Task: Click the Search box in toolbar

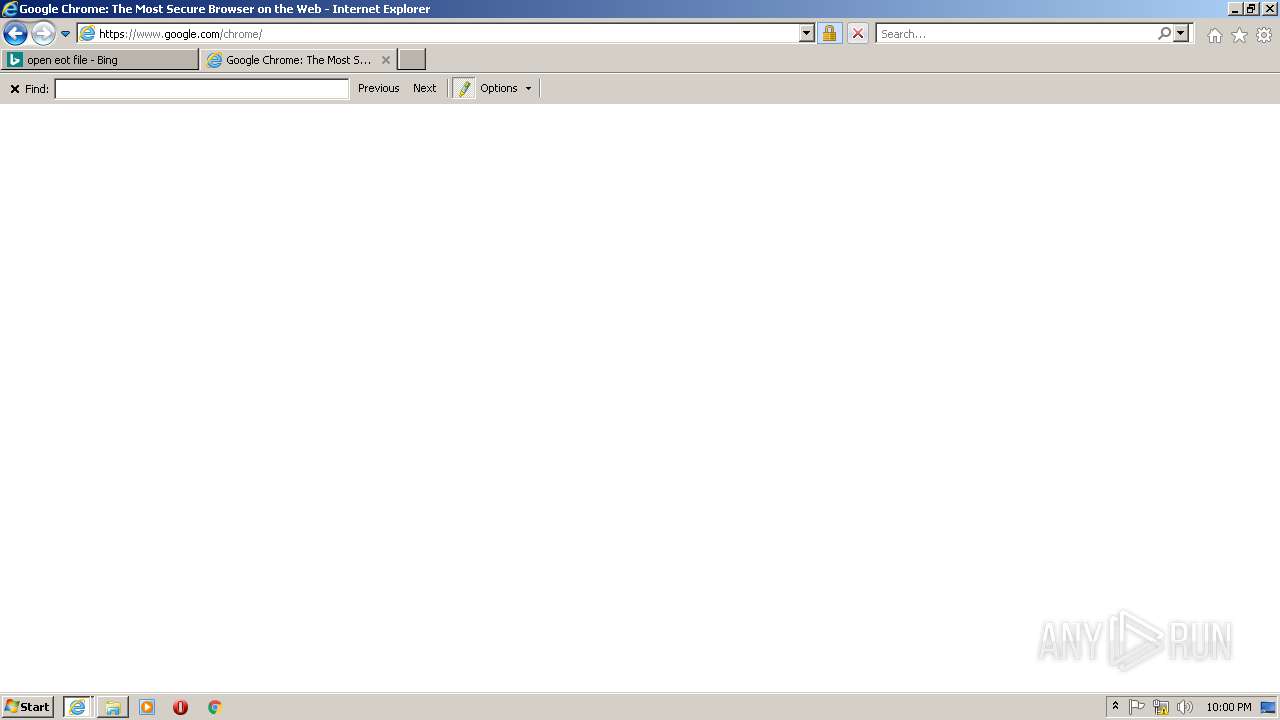Action: coord(1016,34)
